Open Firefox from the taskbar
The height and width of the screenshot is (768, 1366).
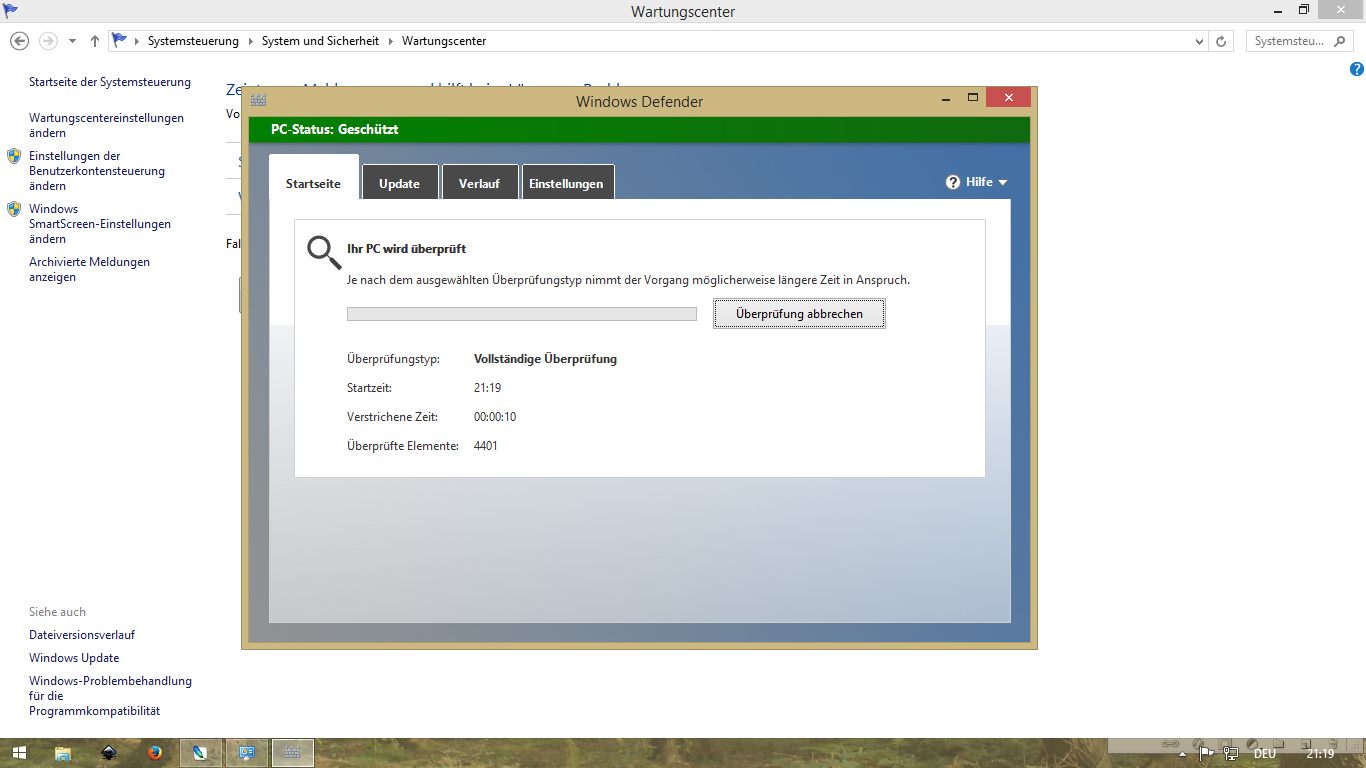[x=155, y=753]
